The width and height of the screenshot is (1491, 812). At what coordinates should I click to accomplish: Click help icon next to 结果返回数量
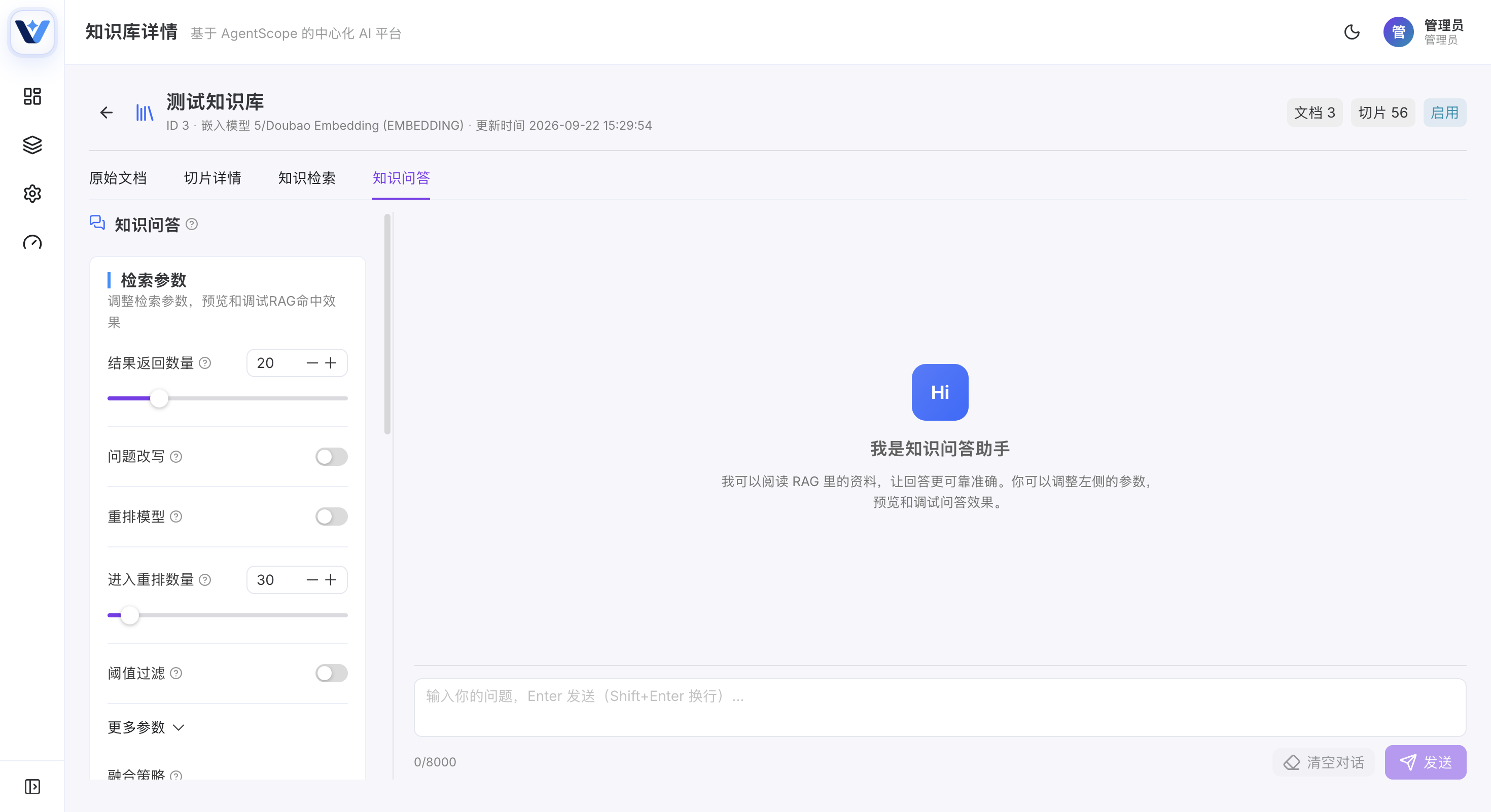click(205, 362)
